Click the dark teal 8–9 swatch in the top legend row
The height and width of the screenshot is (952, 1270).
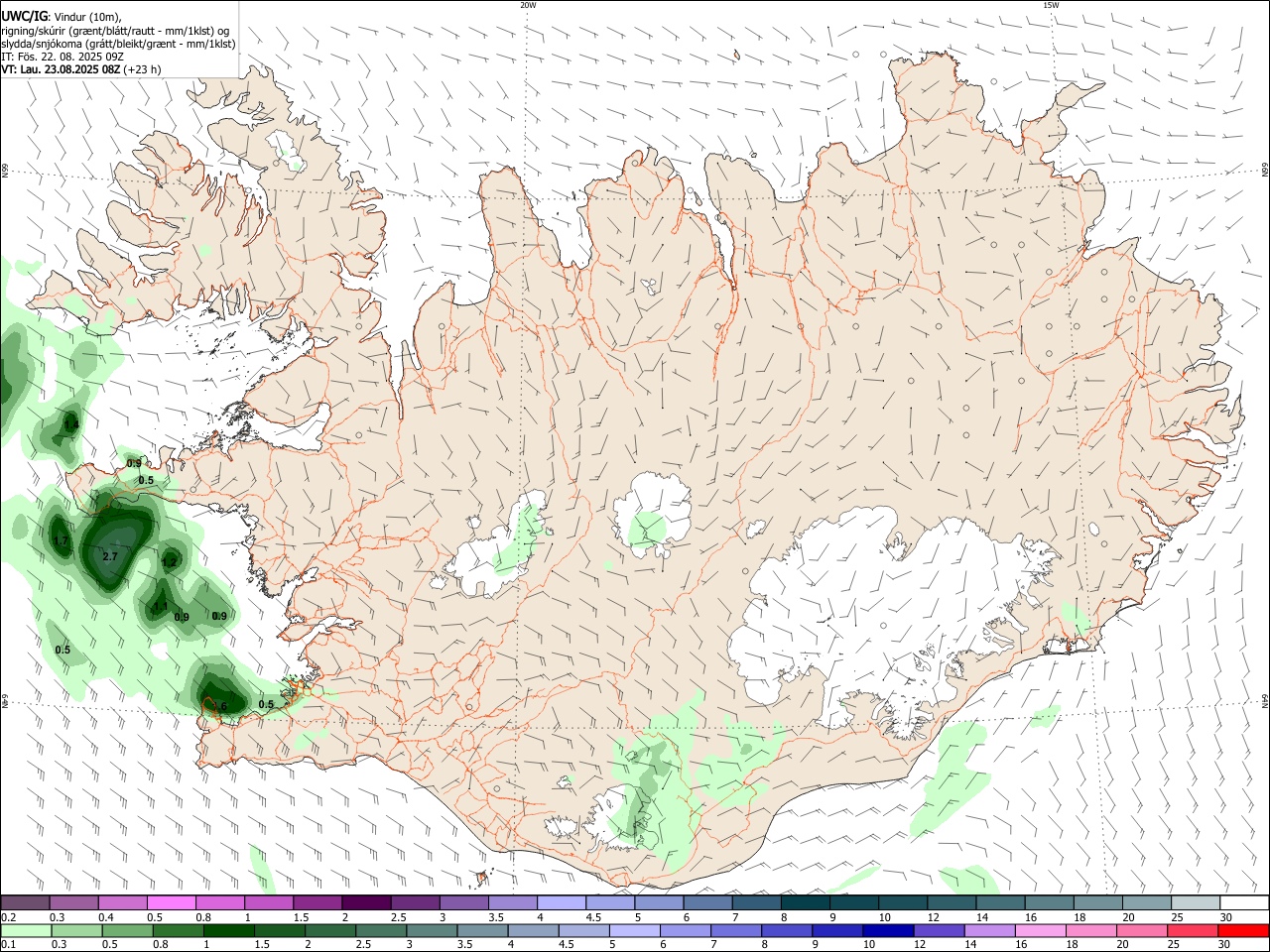805,903
